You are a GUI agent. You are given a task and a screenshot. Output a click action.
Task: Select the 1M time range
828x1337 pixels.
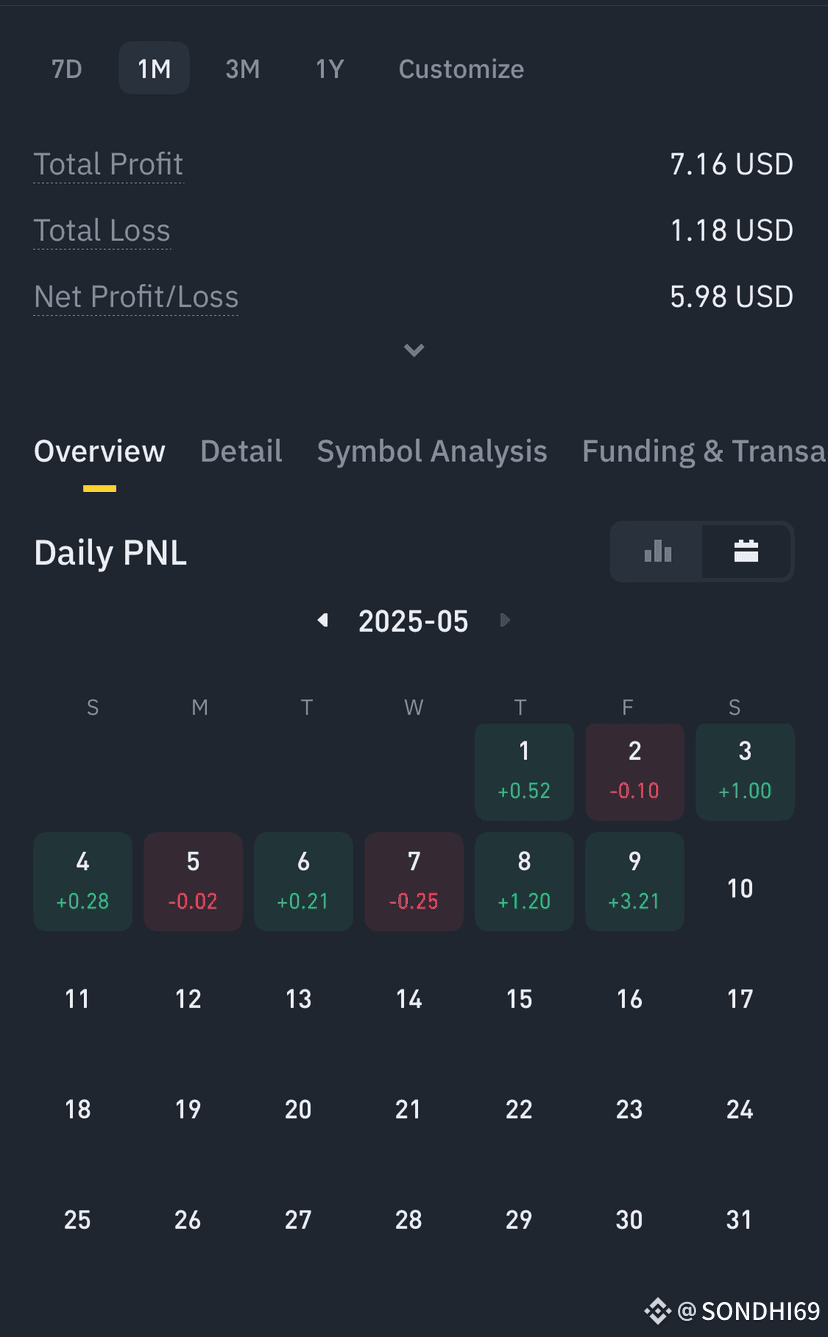[x=154, y=69]
